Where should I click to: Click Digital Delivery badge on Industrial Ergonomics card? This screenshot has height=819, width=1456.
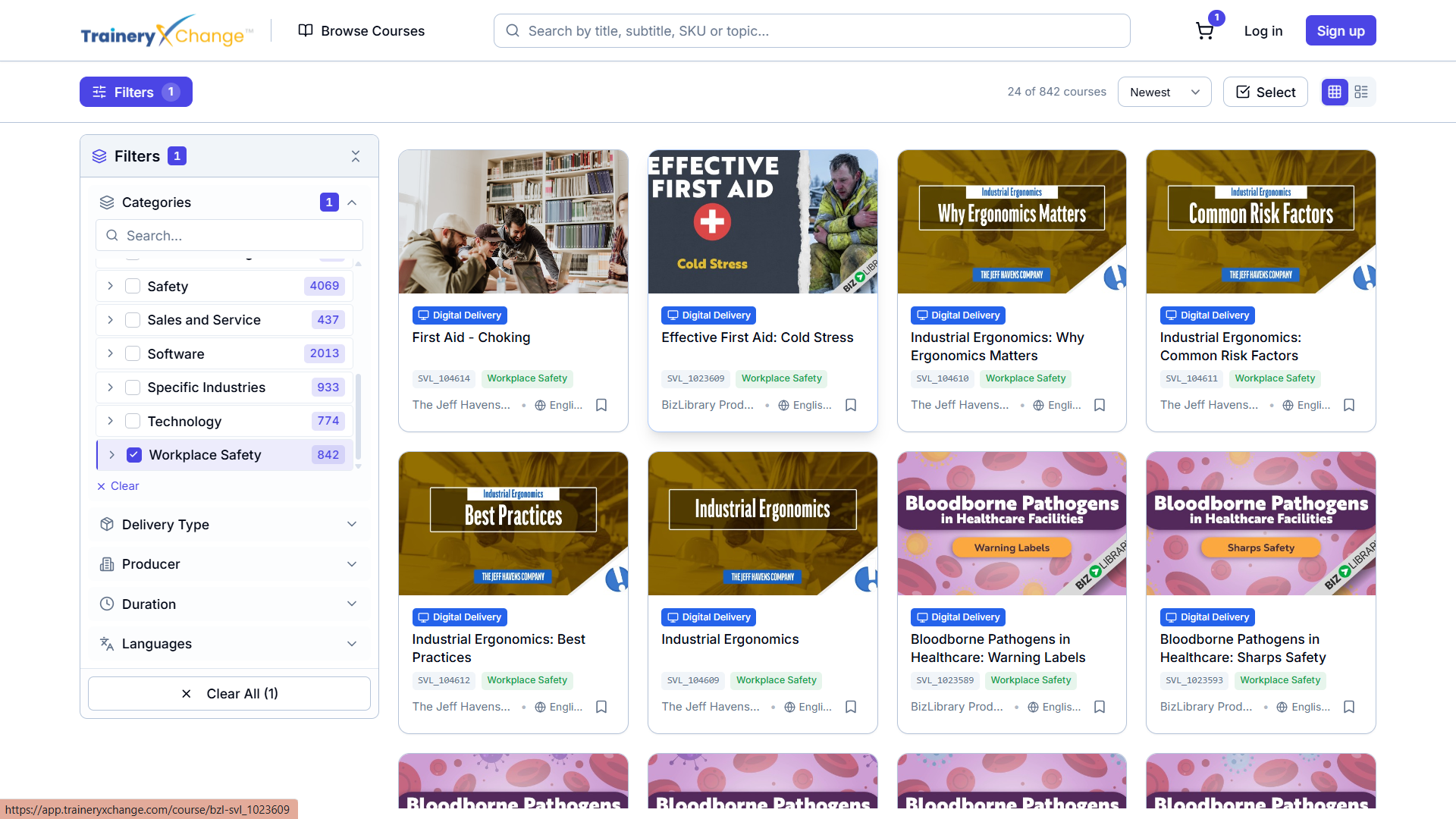(708, 617)
